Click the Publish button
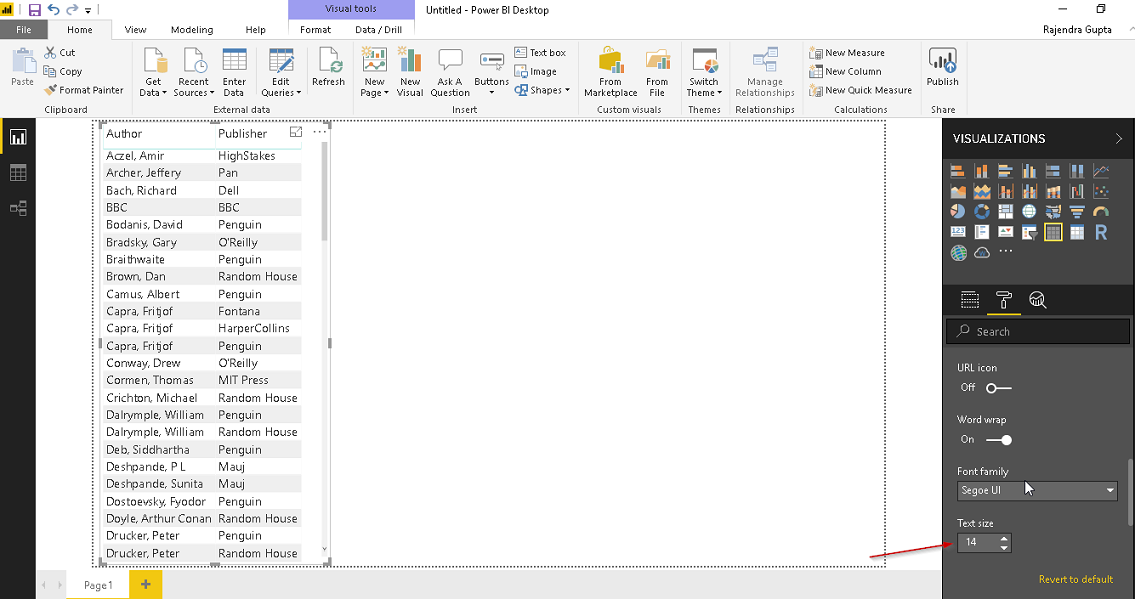This screenshot has height=599, width=1135. [x=942, y=69]
